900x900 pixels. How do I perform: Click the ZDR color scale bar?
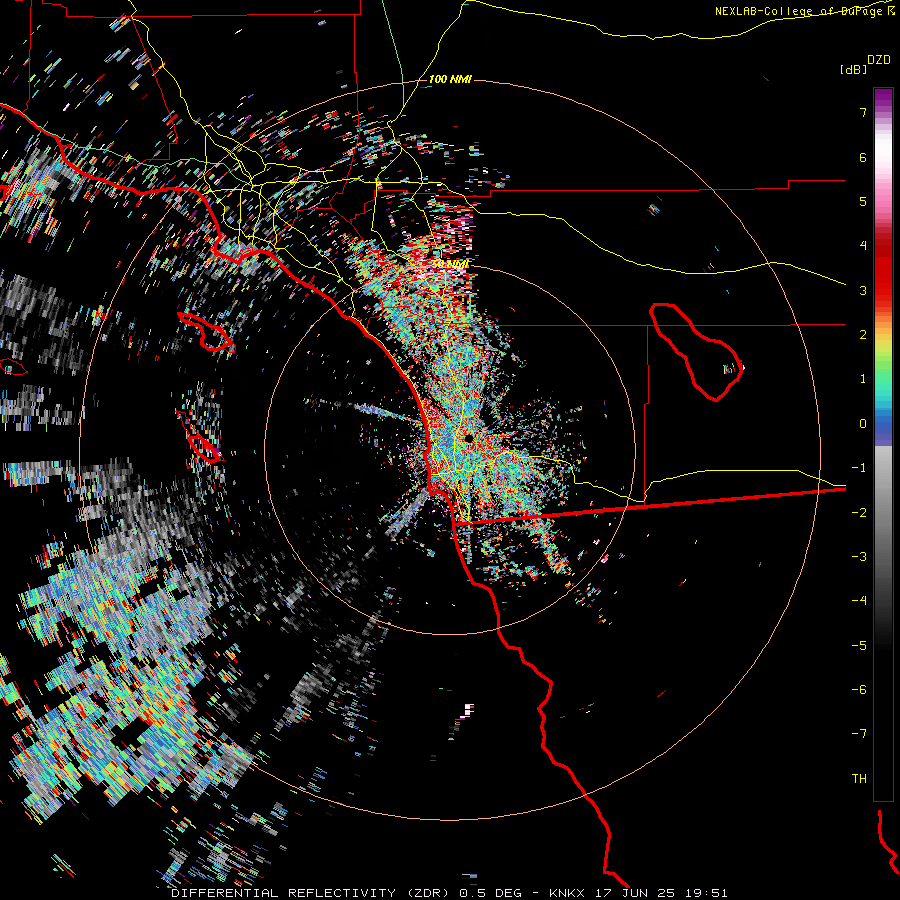pyautogui.click(x=883, y=444)
